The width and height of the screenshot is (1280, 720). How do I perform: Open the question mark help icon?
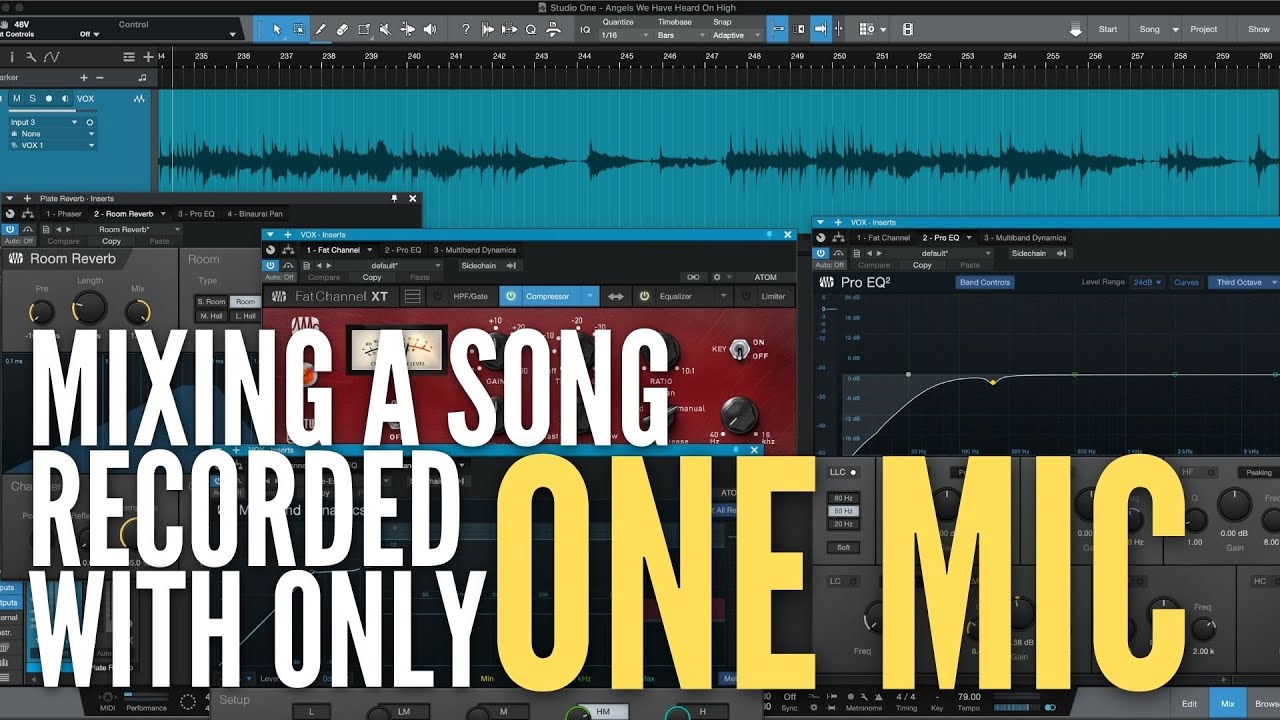point(465,29)
